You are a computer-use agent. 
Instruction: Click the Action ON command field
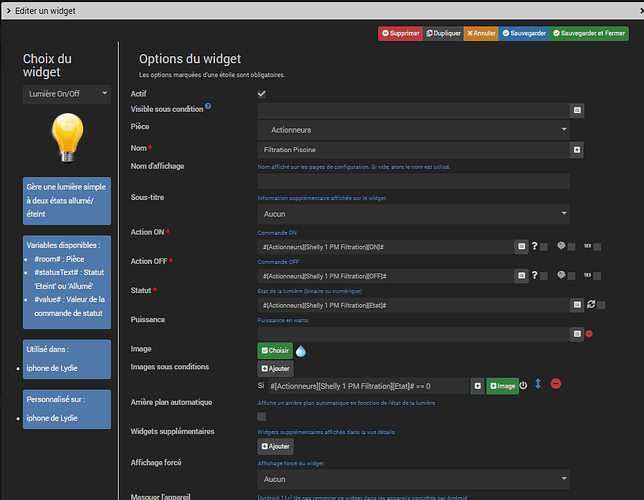tap(386, 247)
